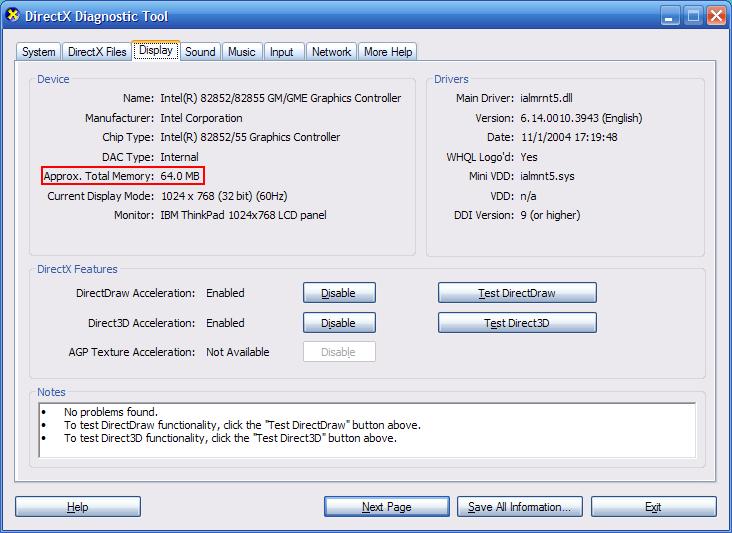
Task: Click the display mode 1024 x 768 (32 bit)
Action: tap(224, 196)
